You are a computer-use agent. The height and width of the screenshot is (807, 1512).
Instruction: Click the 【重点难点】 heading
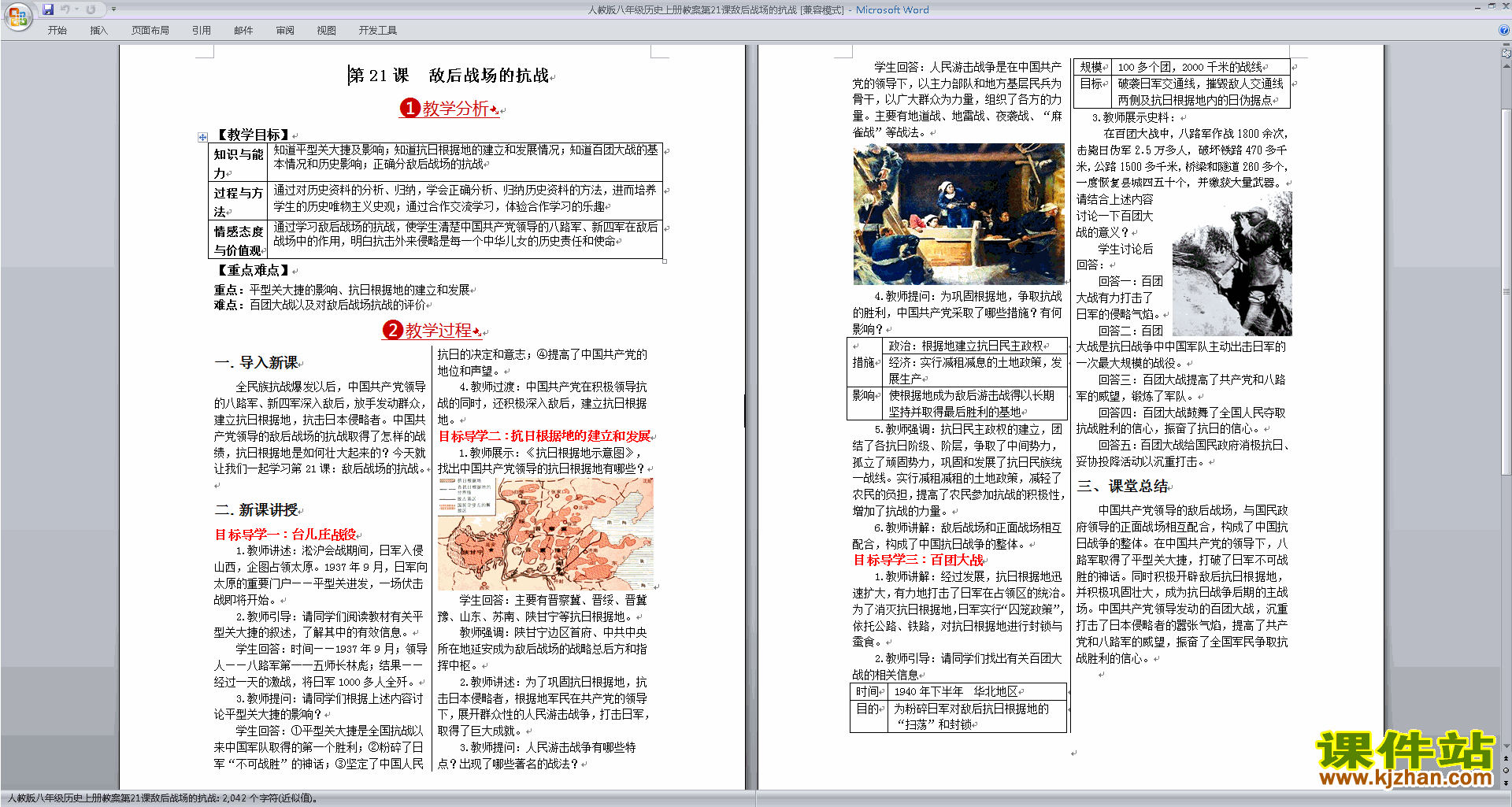[x=253, y=270]
